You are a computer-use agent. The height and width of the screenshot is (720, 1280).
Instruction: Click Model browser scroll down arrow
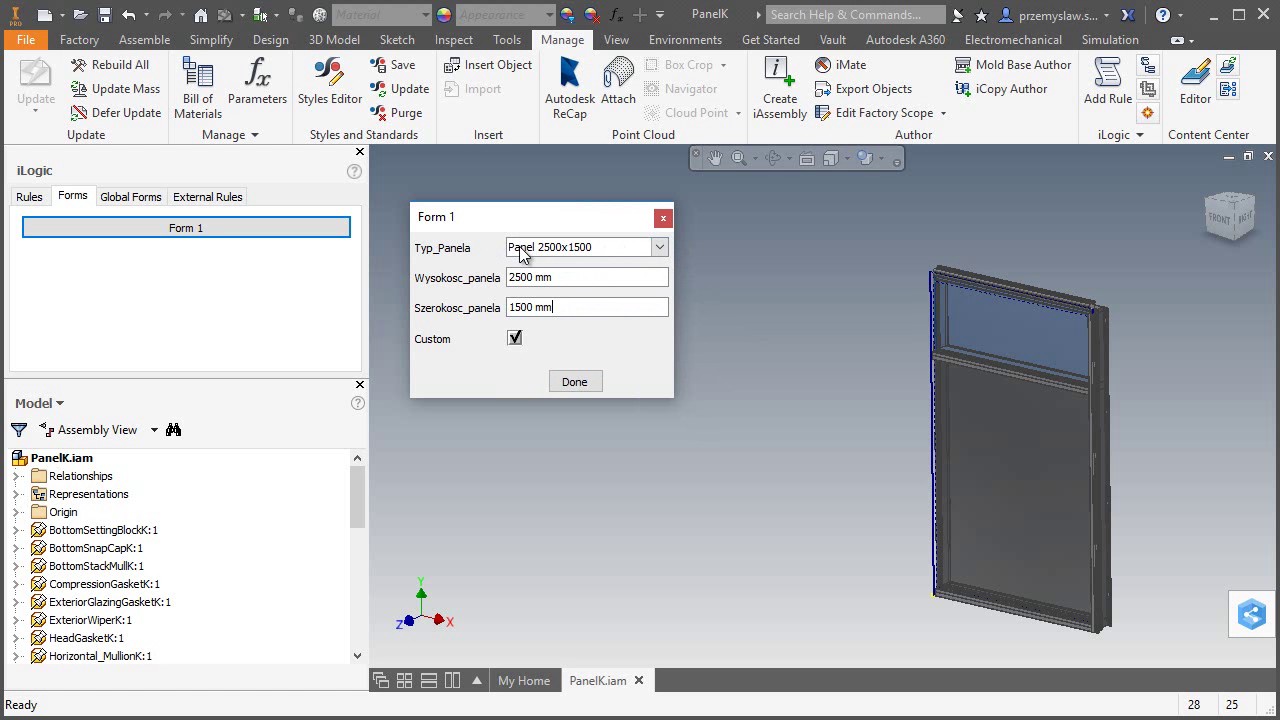pyautogui.click(x=357, y=656)
